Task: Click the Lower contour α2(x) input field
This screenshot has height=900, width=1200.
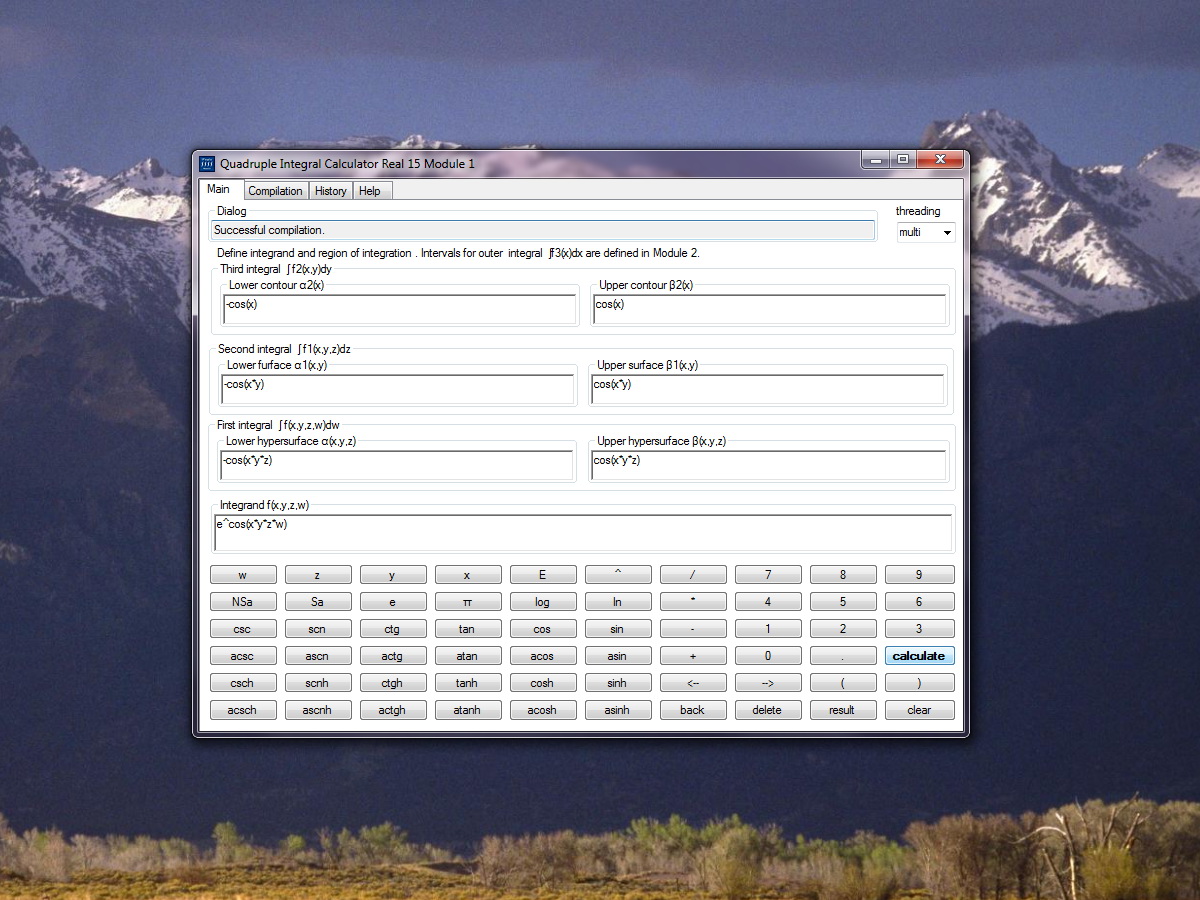Action: click(400, 310)
